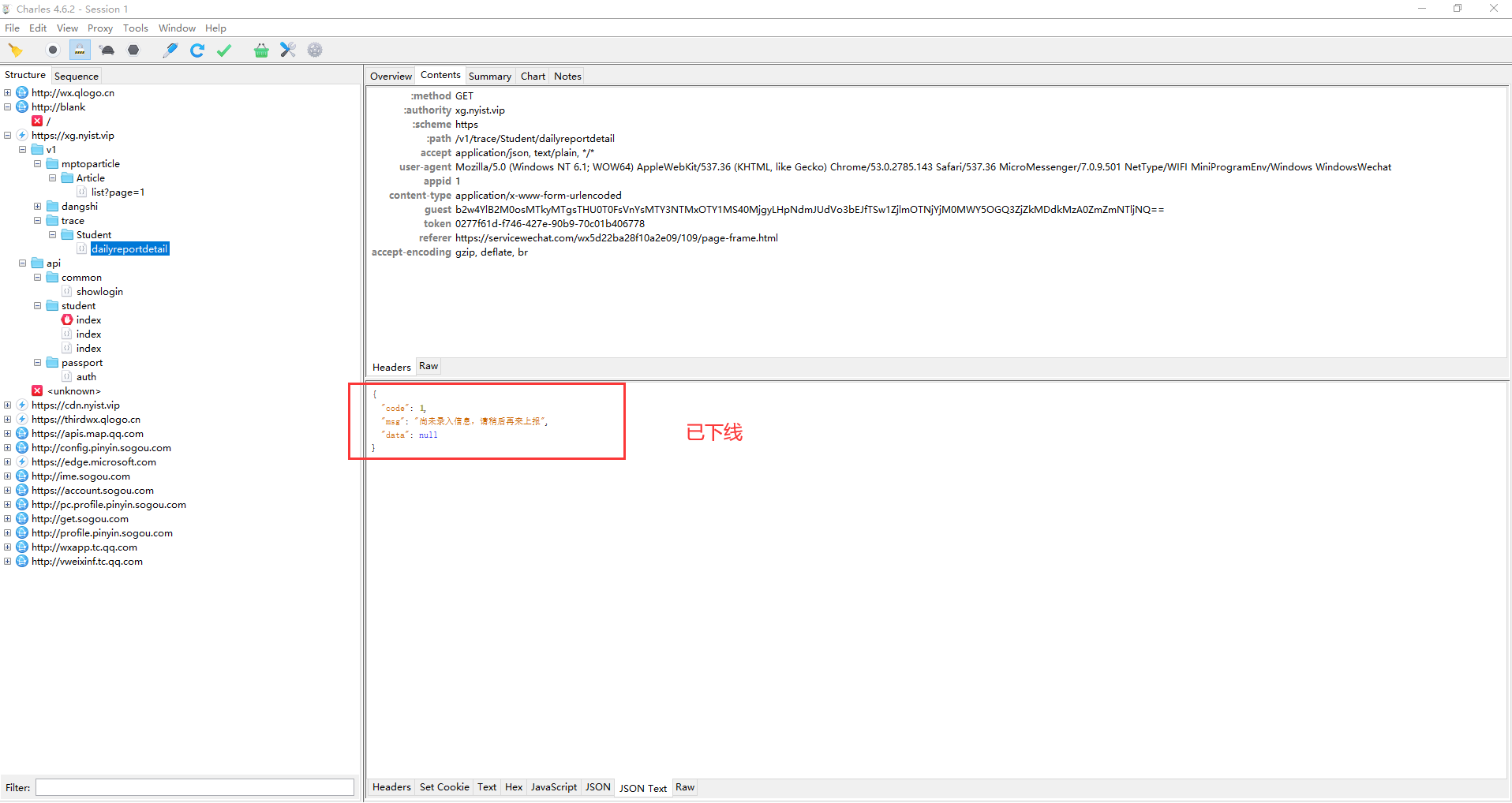The image size is (1512, 803).
Task: Expand the http://wx.qlogo.cn host node
Action: pyautogui.click(x=8, y=93)
